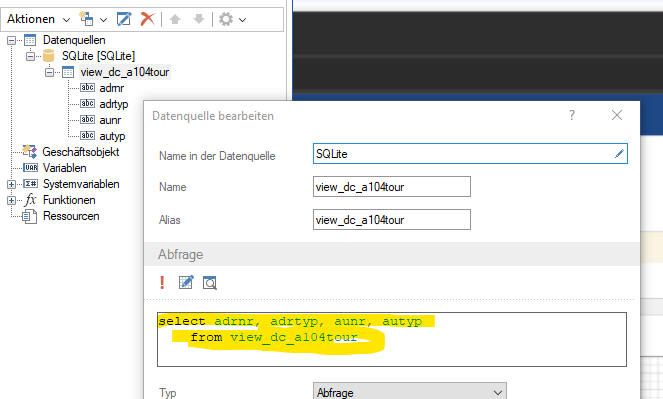Open the query editor icon
The image size is (663, 399).
[x=186, y=282]
